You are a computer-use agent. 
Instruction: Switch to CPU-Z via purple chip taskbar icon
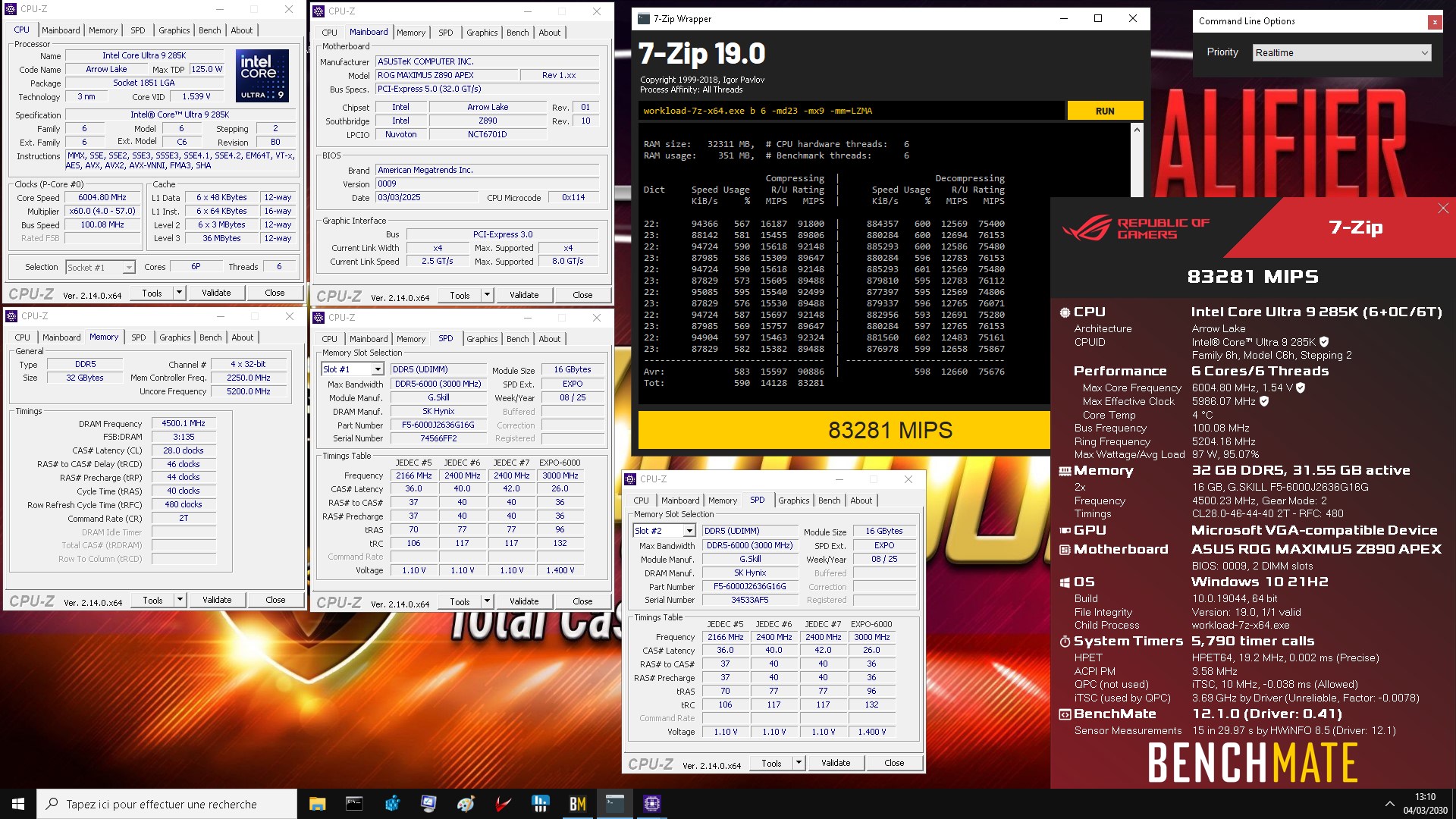tap(651, 804)
